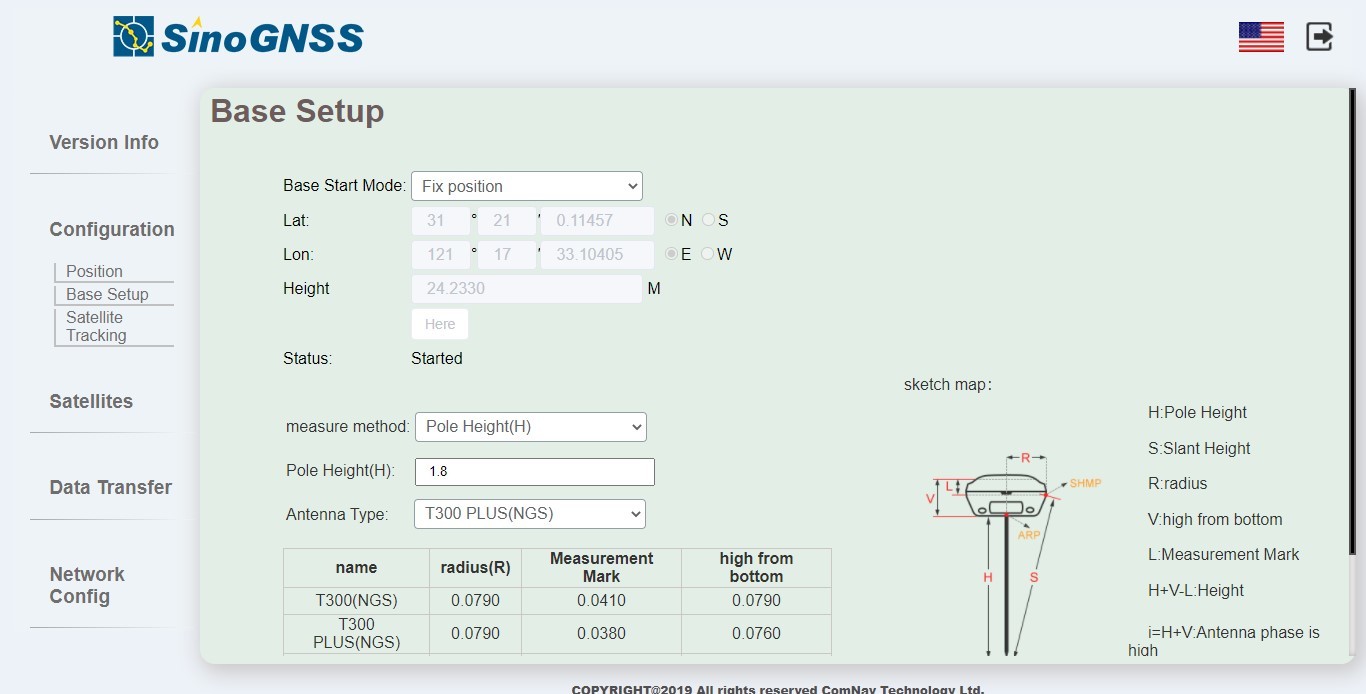1366x694 pixels.
Task: Open Version Info menu section
Action: (104, 143)
